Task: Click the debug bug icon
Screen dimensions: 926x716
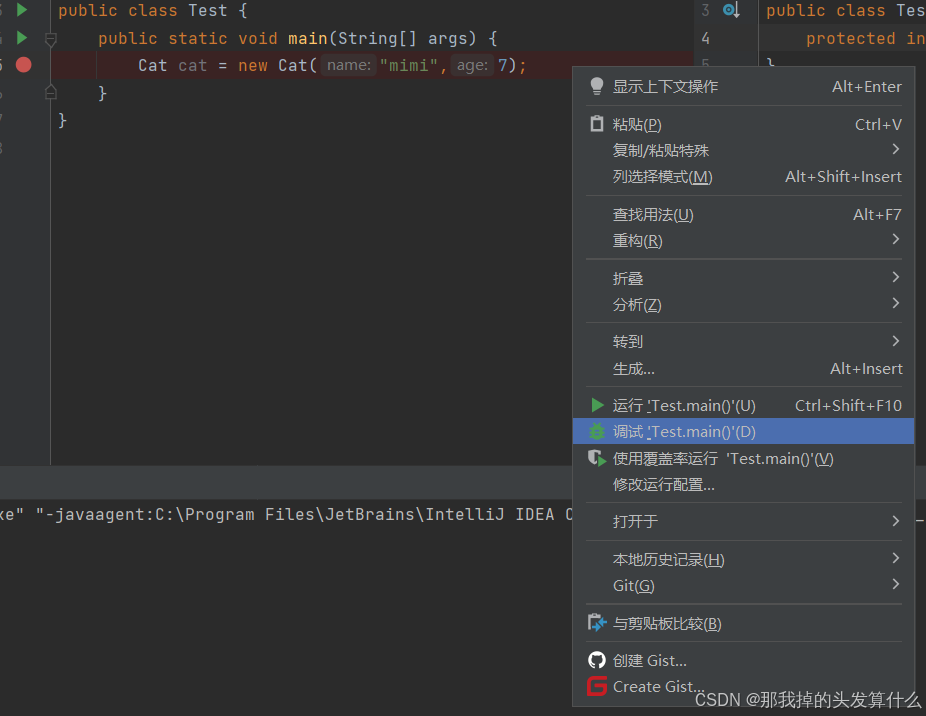Action: click(597, 432)
